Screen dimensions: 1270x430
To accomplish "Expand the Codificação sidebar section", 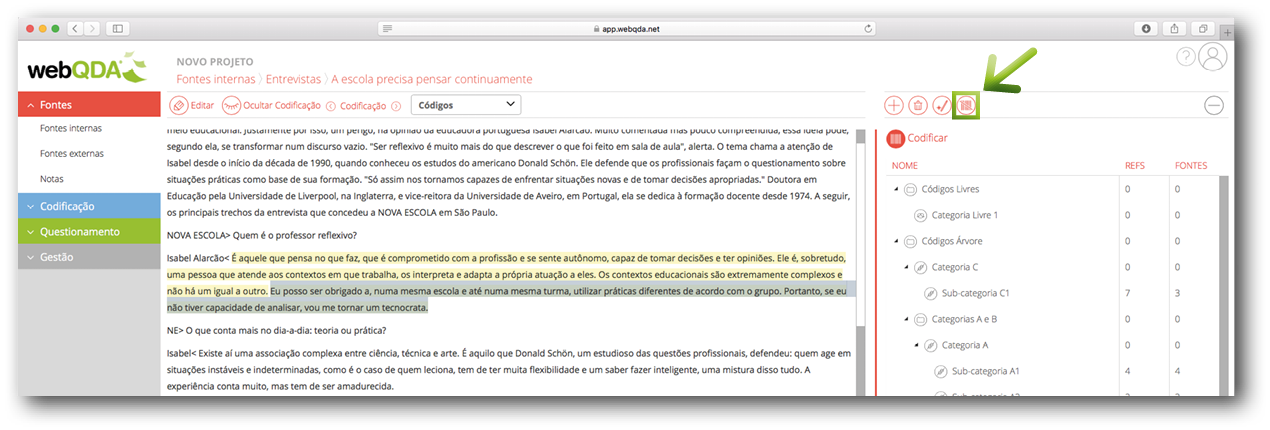I will click(x=89, y=206).
